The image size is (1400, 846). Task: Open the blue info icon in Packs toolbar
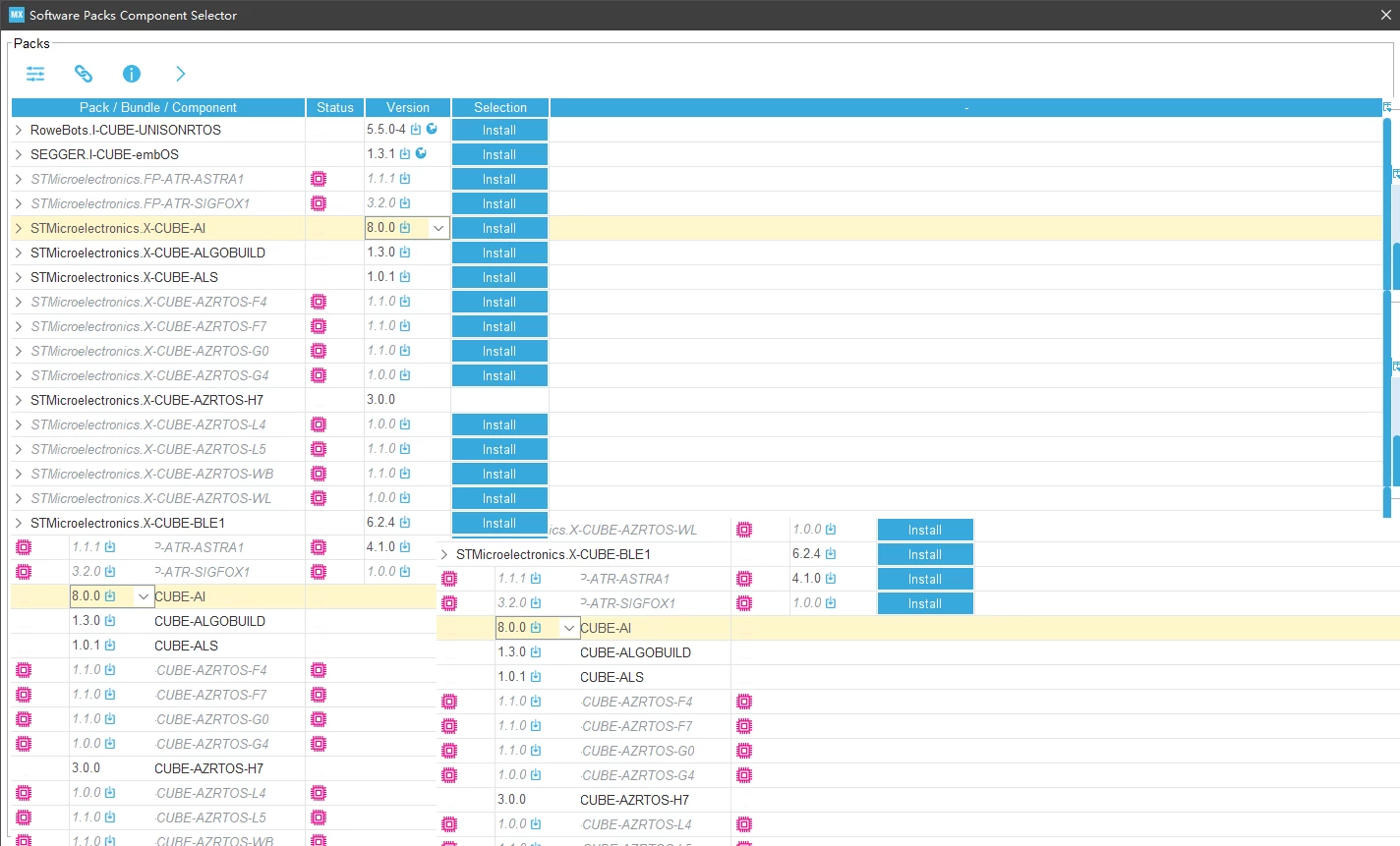(x=132, y=74)
